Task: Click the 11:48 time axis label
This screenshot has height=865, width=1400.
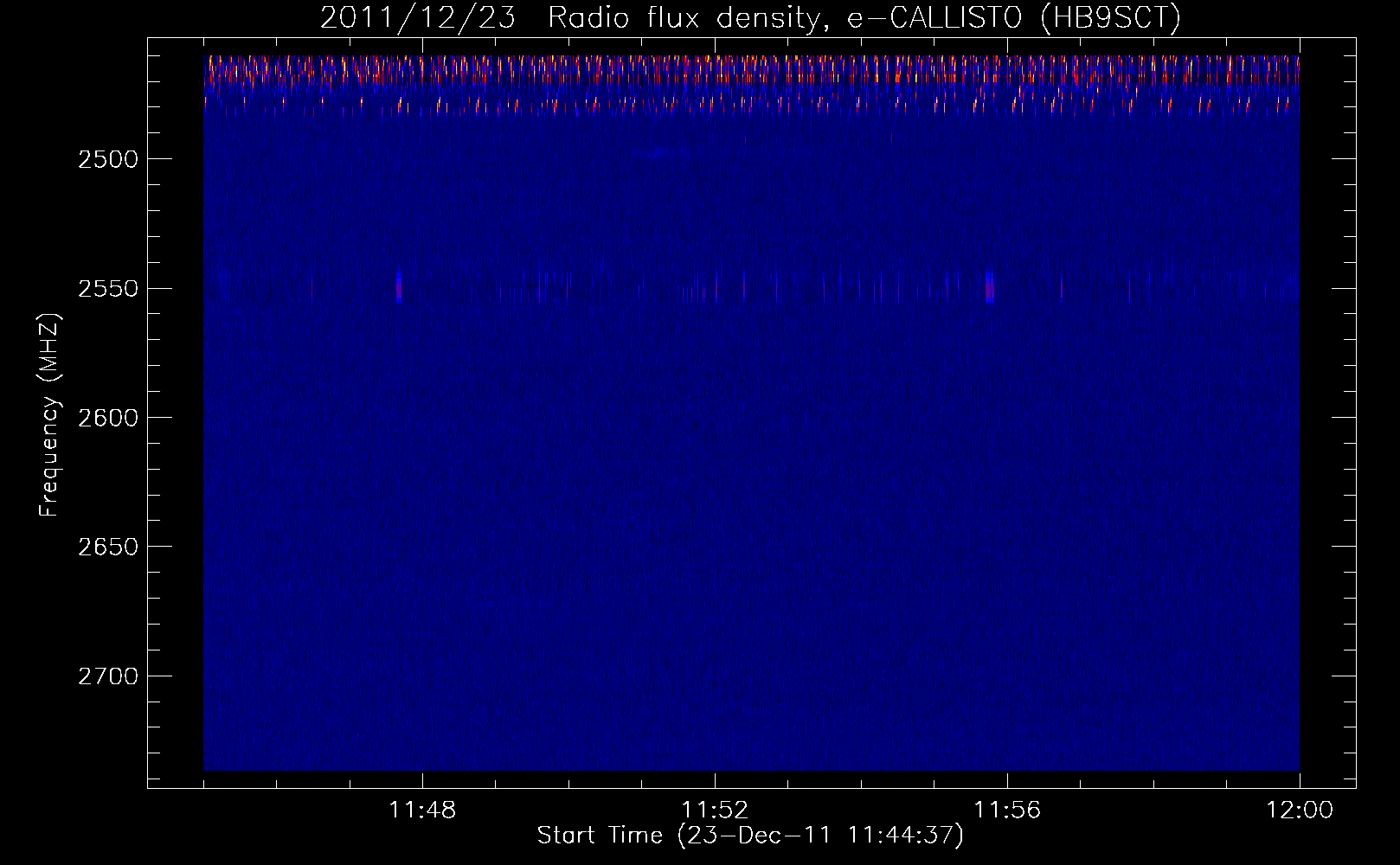Action: pyautogui.click(x=422, y=810)
